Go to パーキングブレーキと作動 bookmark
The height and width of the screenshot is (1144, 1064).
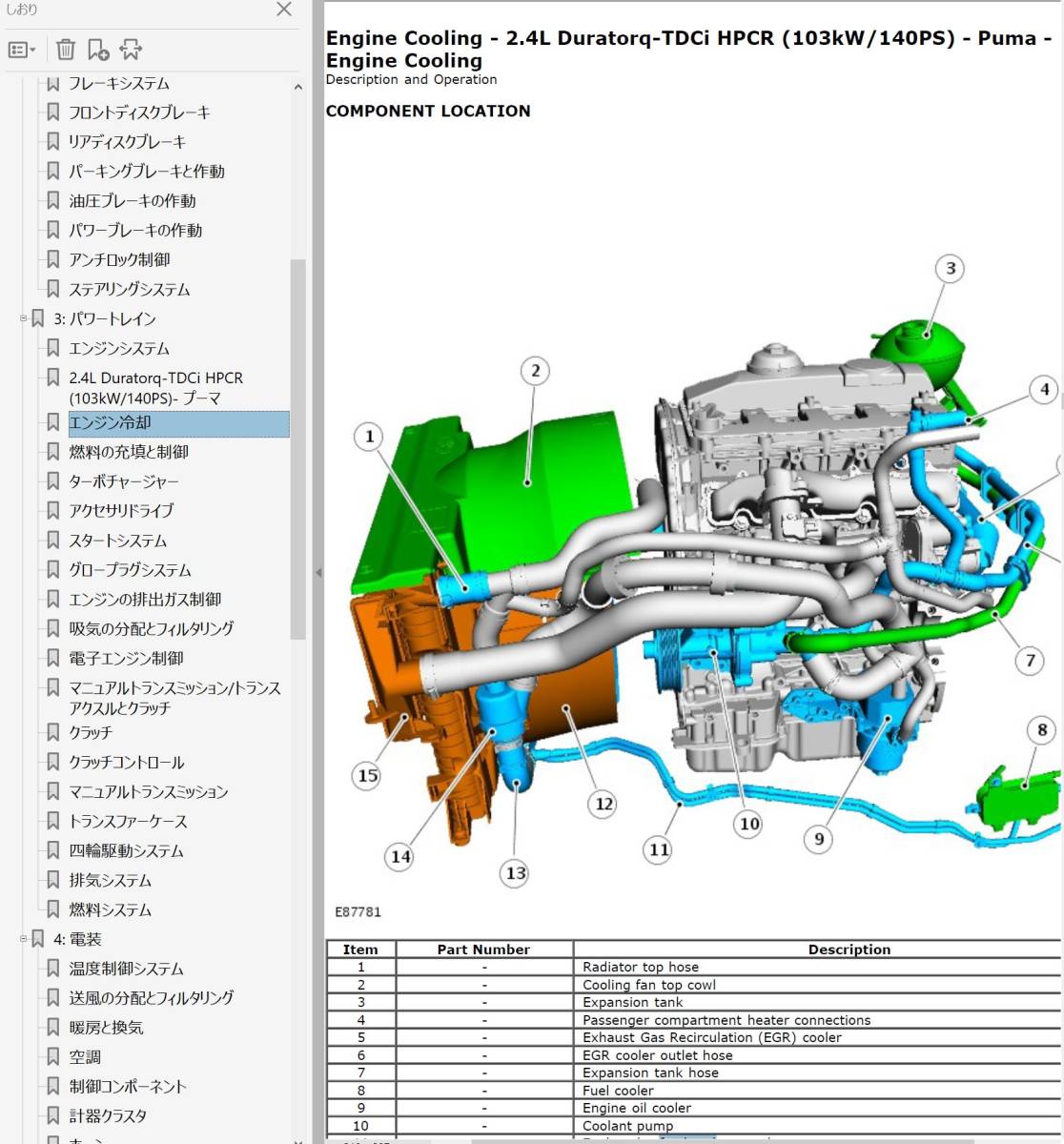coord(147,172)
